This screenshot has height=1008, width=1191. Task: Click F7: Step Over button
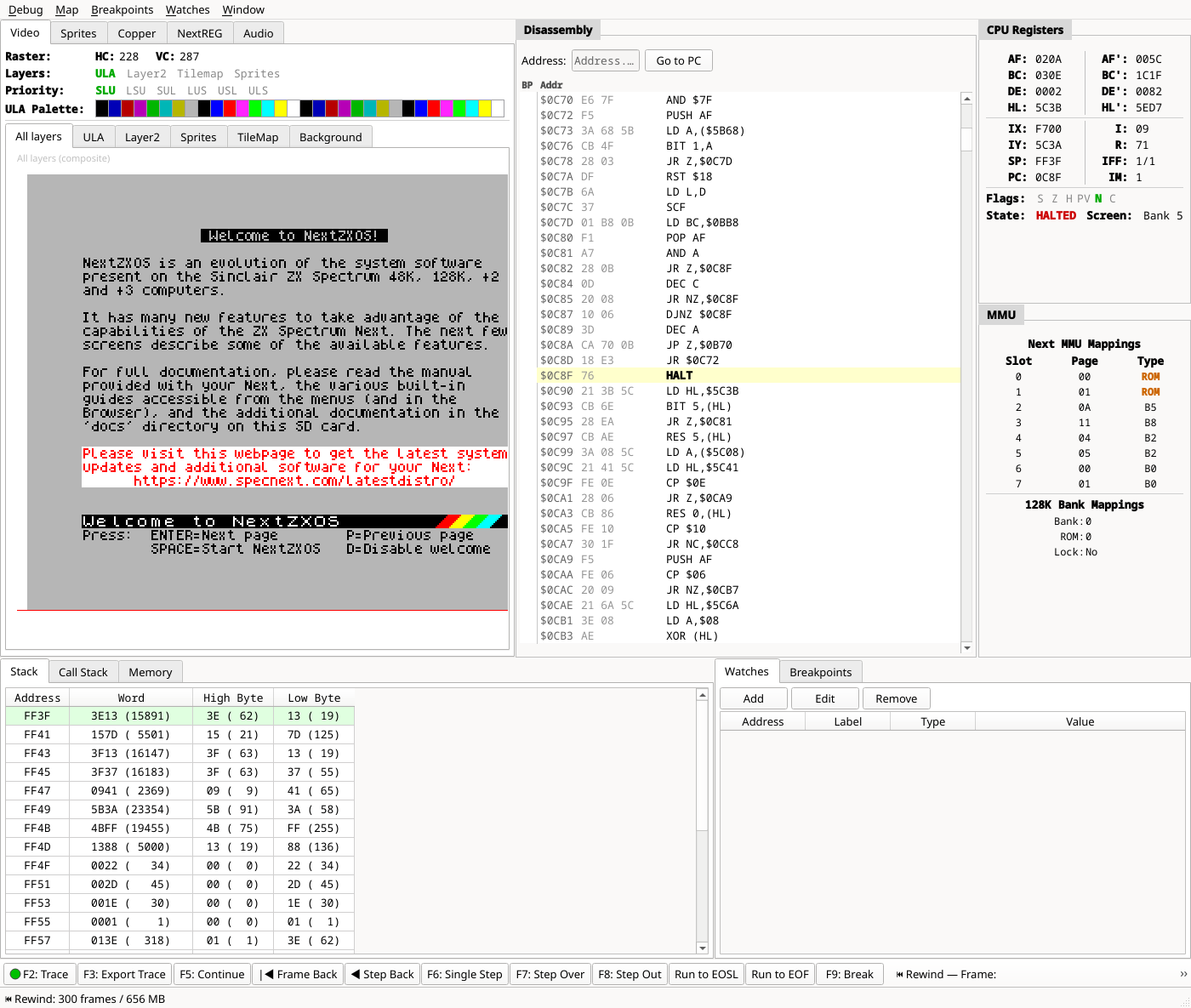550,974
